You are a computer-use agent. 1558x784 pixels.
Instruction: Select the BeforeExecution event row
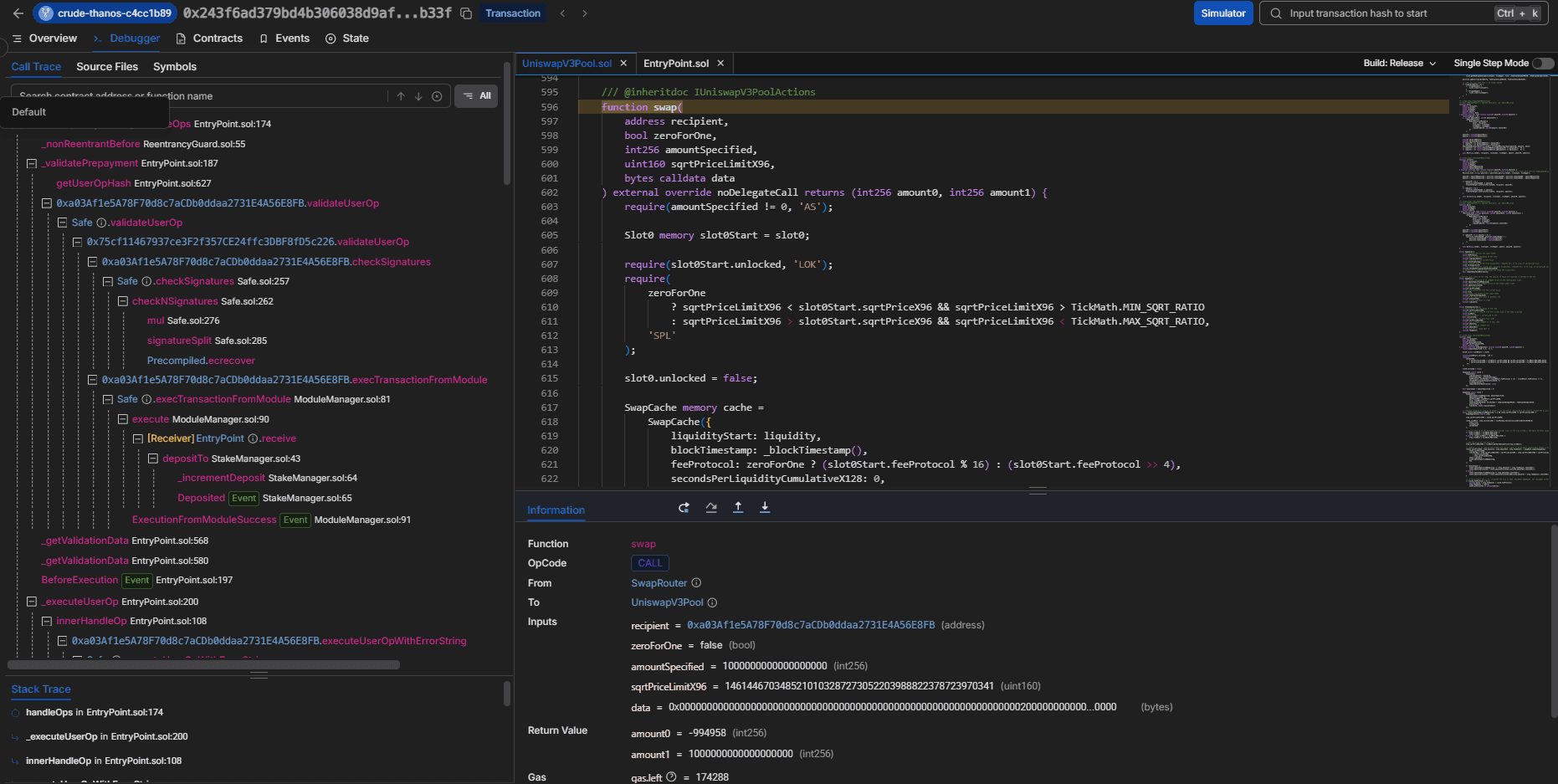(x=137, y=580)
